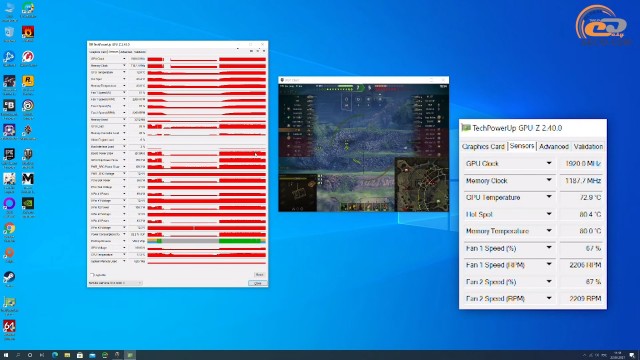Click the TechPowerUp GPU-Z 2.40.0 enlarged title
The image size is (640, 360).
coord(517,128)
